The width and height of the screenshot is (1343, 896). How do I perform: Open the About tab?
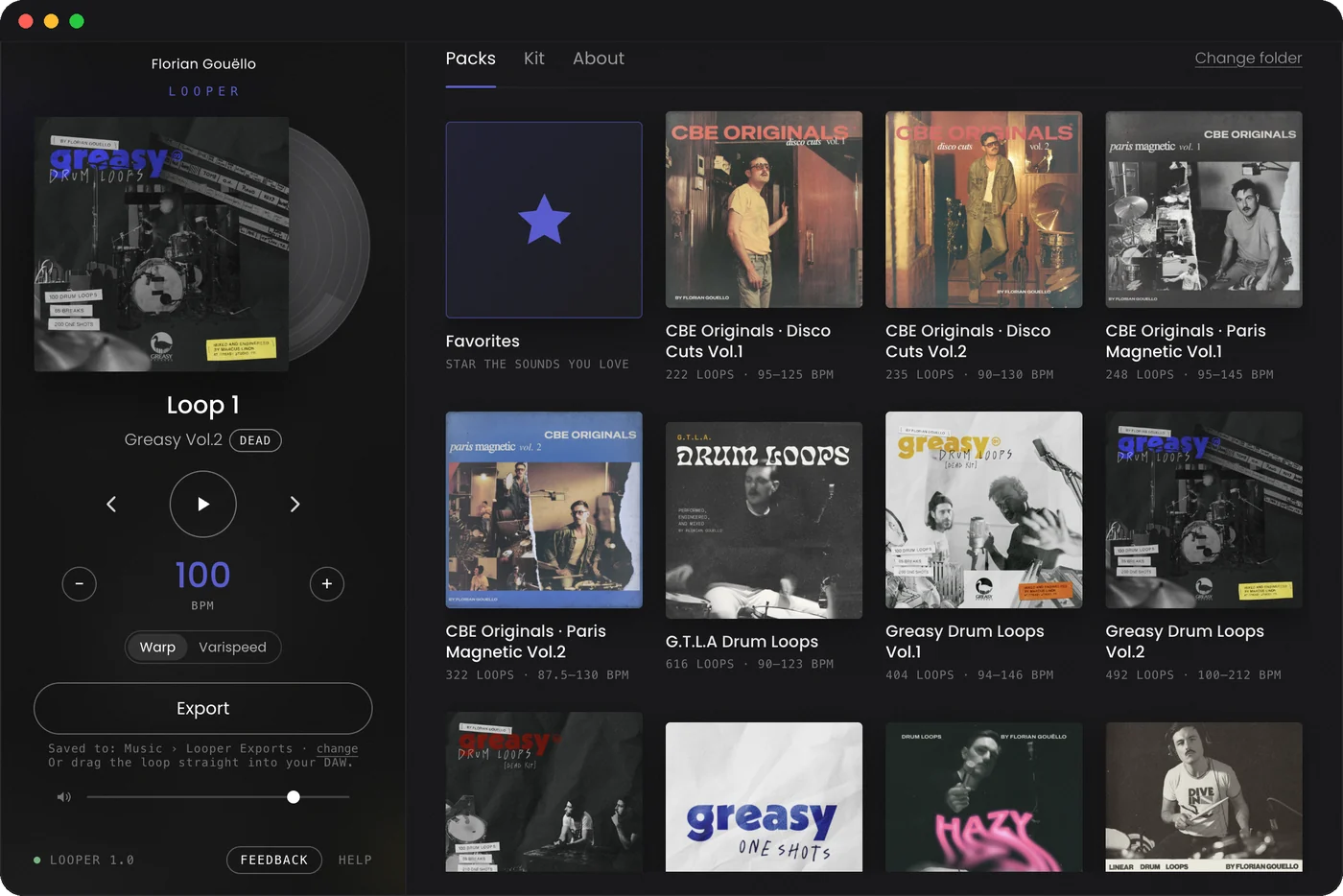click(599, 59)
